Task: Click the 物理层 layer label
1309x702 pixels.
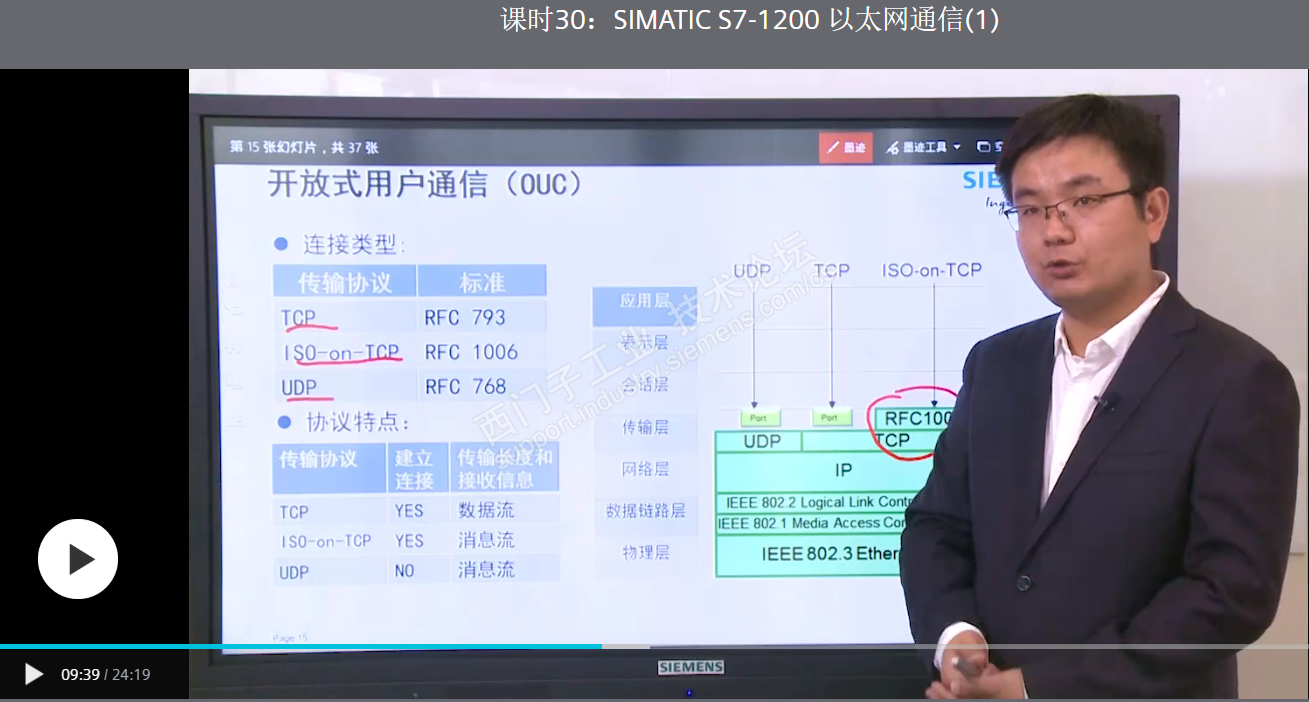Action: [645, 552]
